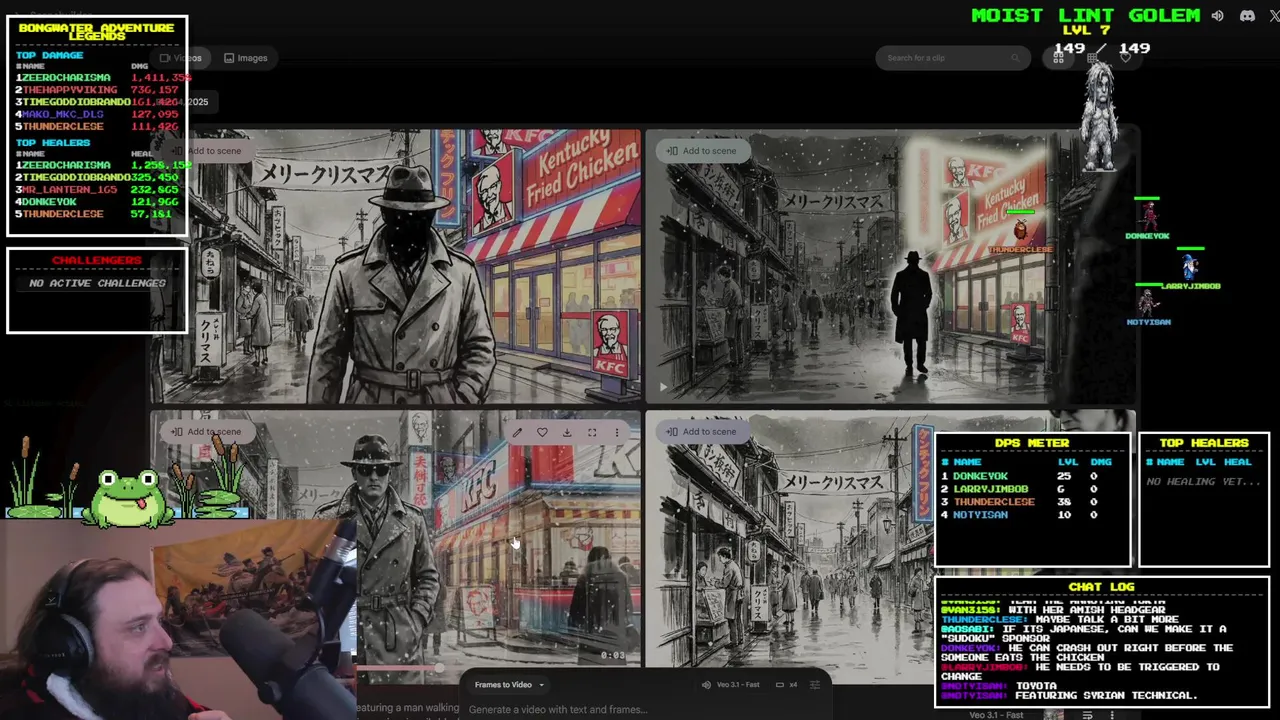Viewport: 1280px width, 720px height.
Task: Click the stream's speaker volume icon
Action: (1217, 16)
